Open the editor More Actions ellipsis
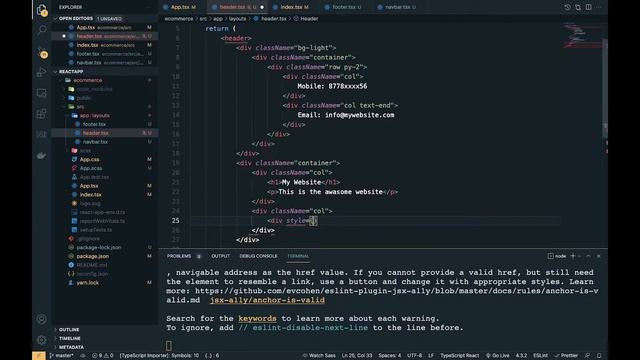This screenshot has width=640, height=360. [x=599, y=7]
